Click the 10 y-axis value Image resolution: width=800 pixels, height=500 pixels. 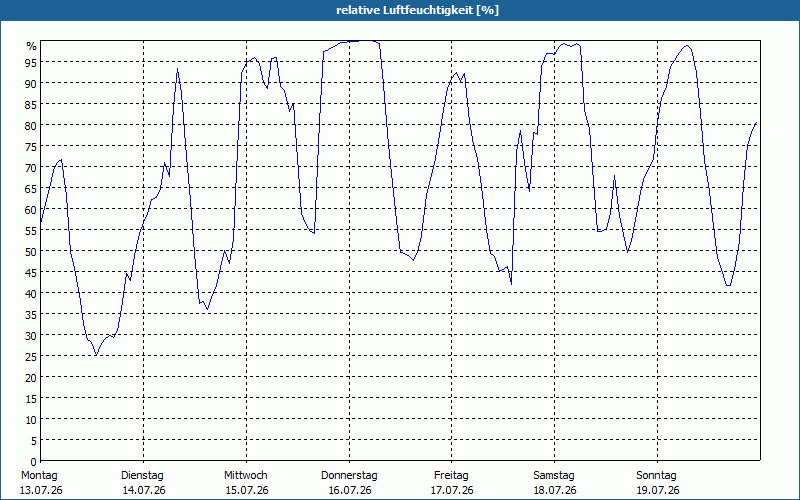[31, 419]
